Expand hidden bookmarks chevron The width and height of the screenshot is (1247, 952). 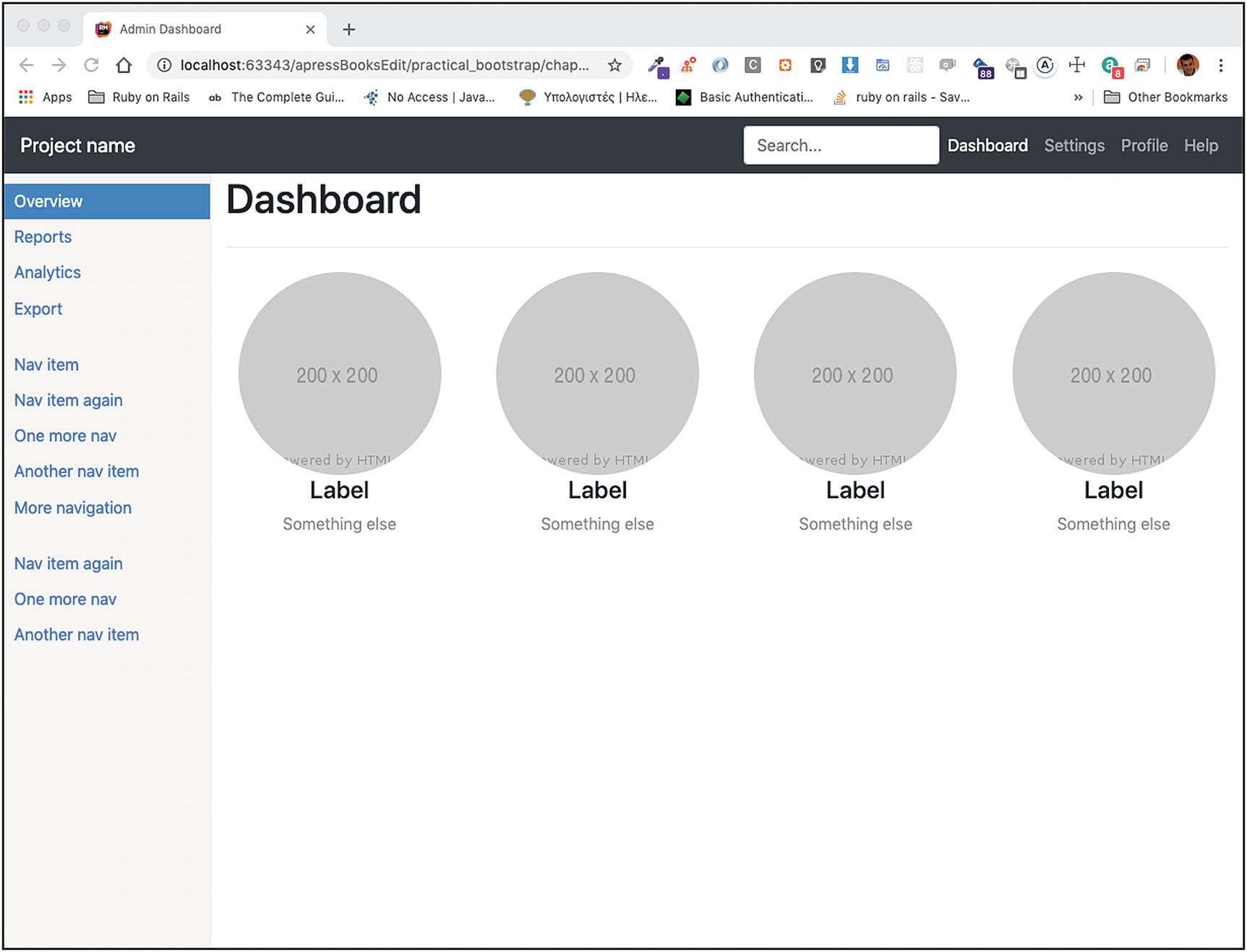pos(1078,97)
